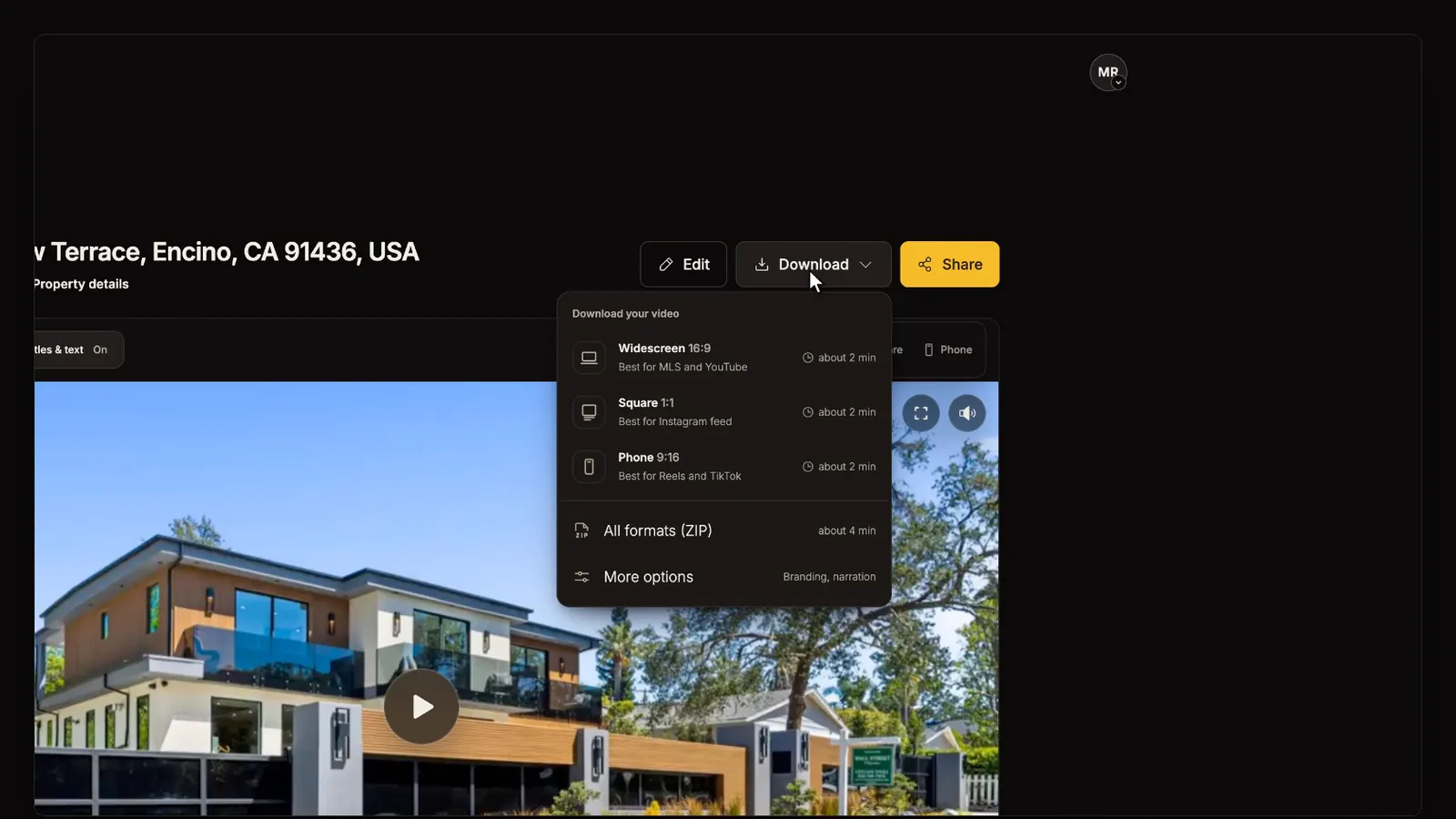Select Phone 9:16 download option

pos(723,467)
